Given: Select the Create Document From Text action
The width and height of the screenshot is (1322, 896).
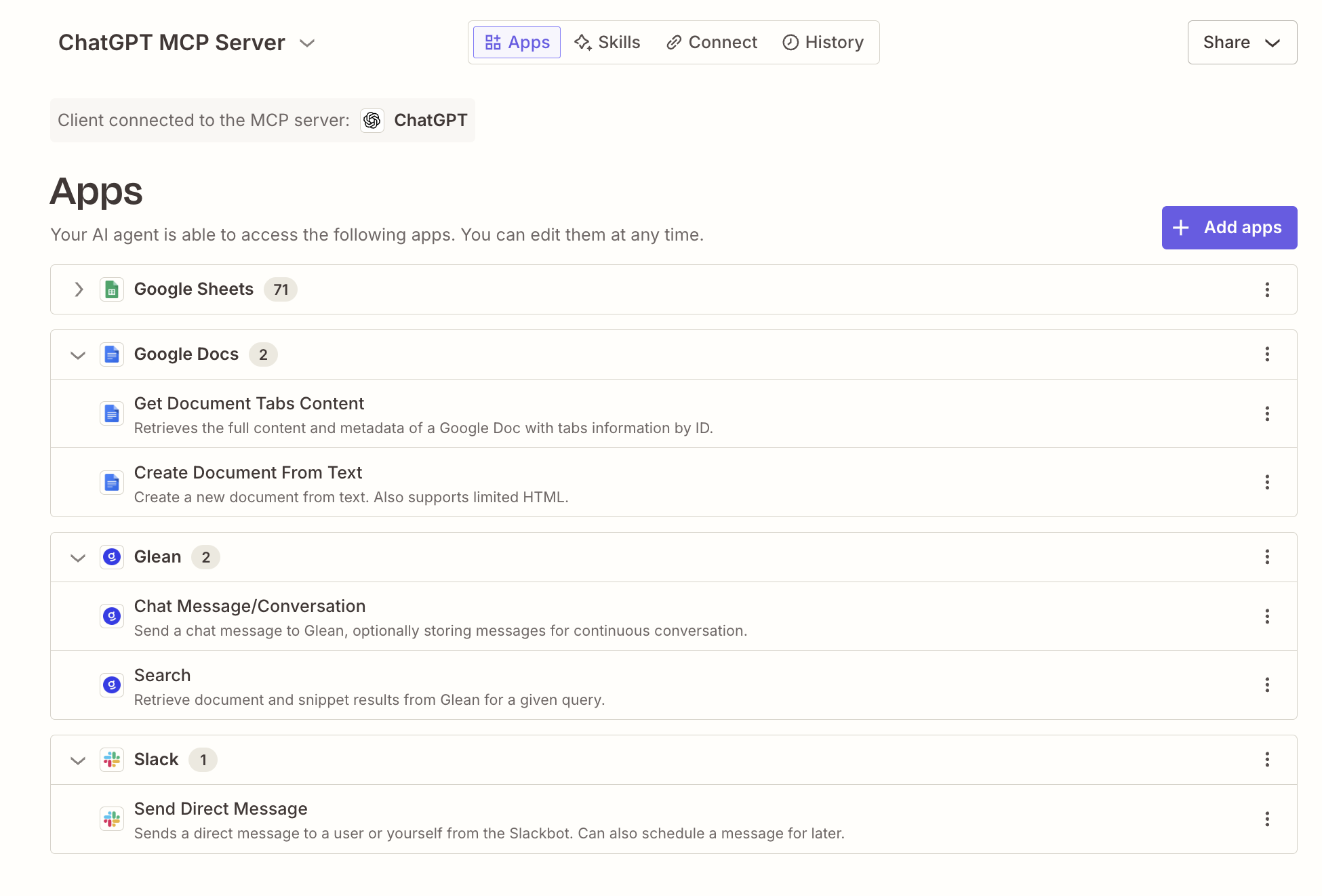Looking at the screenshot, I should coord(248,473).
